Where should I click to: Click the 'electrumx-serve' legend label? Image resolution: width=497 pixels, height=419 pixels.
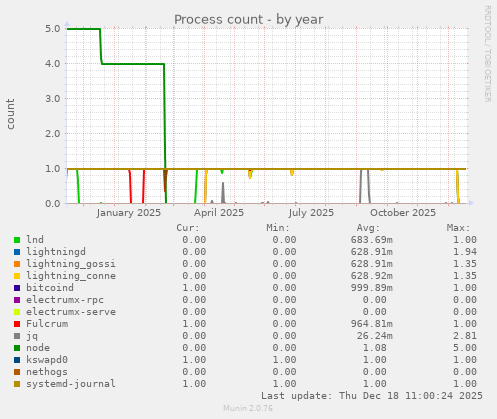click(71, 312)
